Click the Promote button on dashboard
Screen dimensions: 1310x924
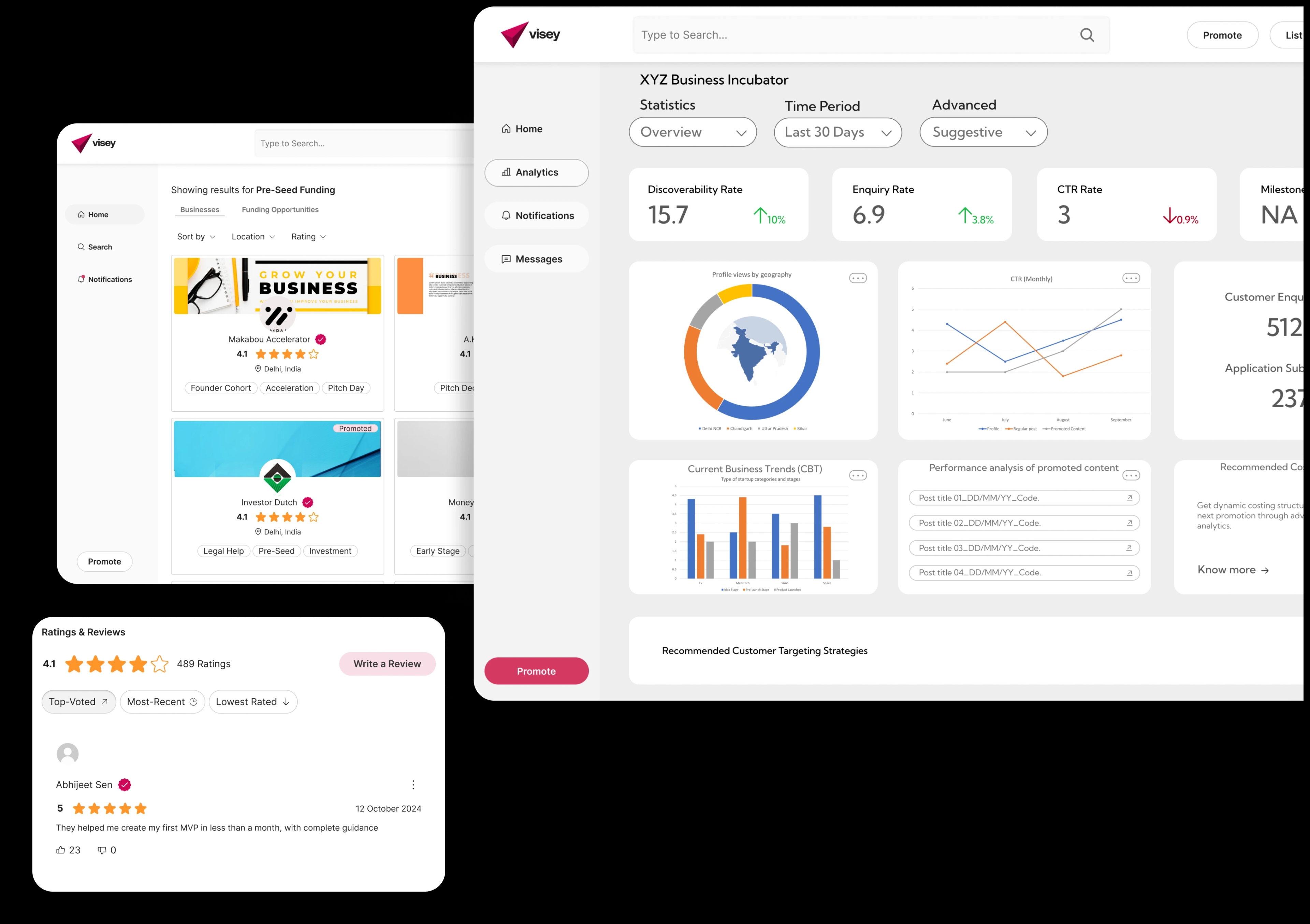tap(536, 671)
